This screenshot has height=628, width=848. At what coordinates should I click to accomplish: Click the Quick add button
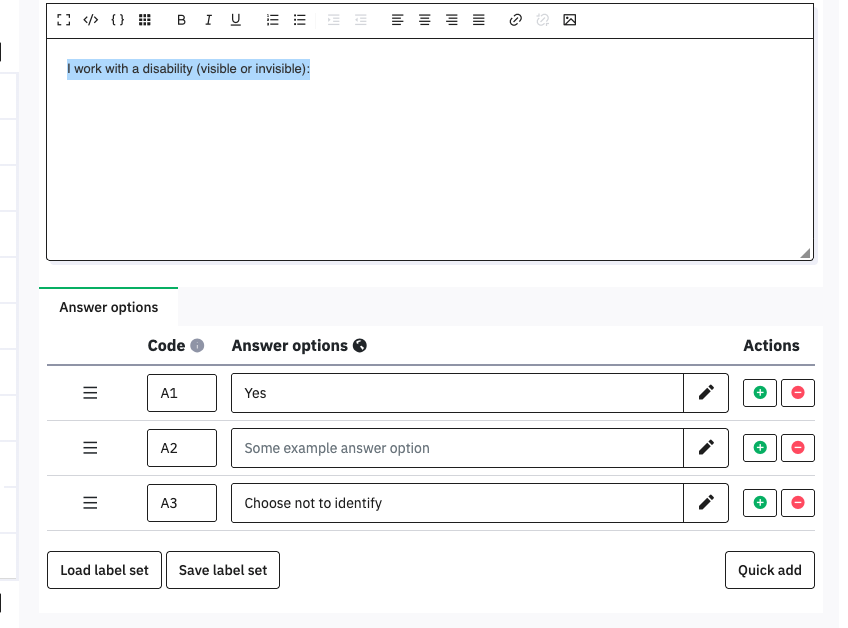click(x=769, y=570)
